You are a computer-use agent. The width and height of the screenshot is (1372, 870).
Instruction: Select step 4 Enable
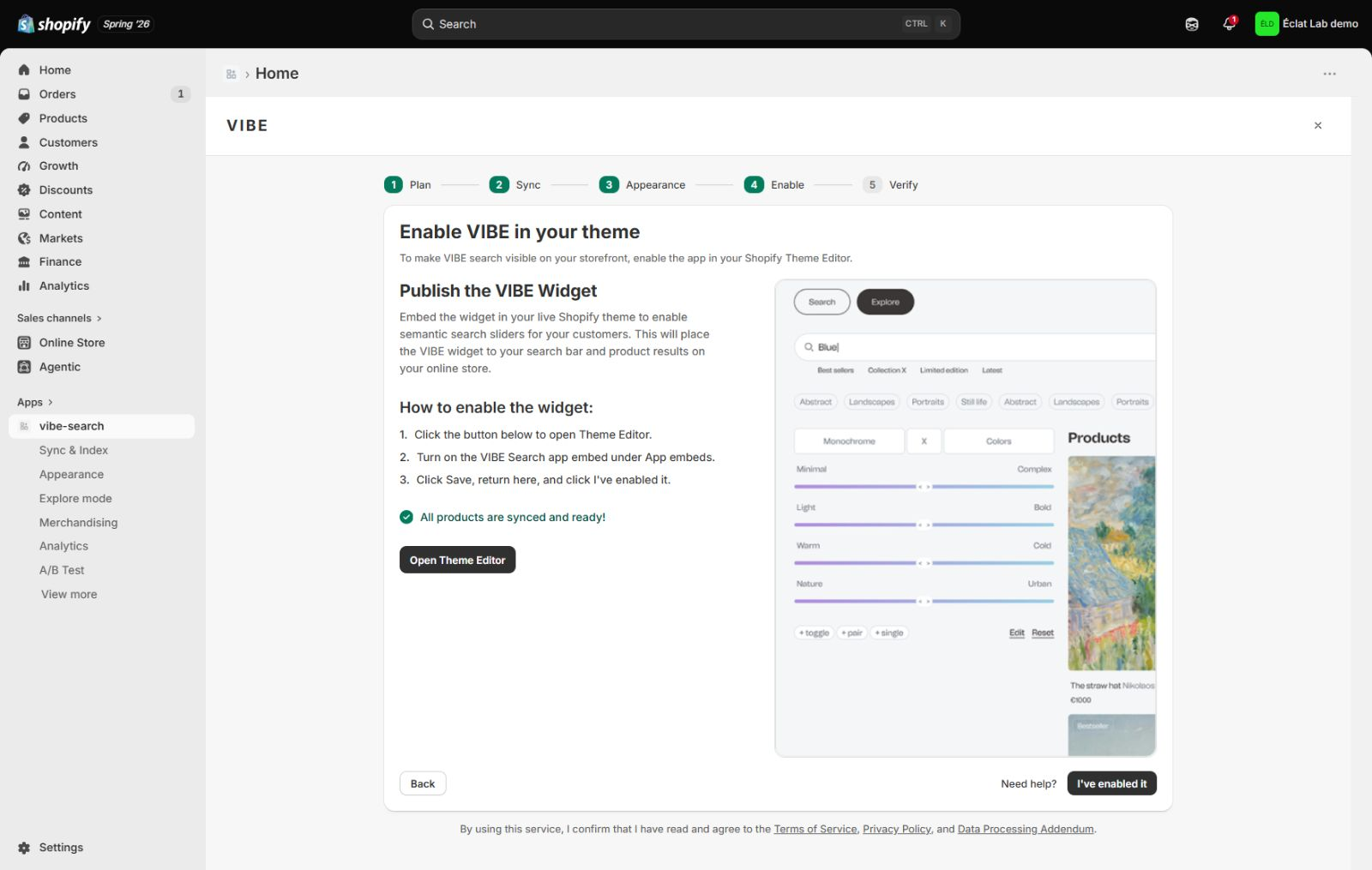774,184
